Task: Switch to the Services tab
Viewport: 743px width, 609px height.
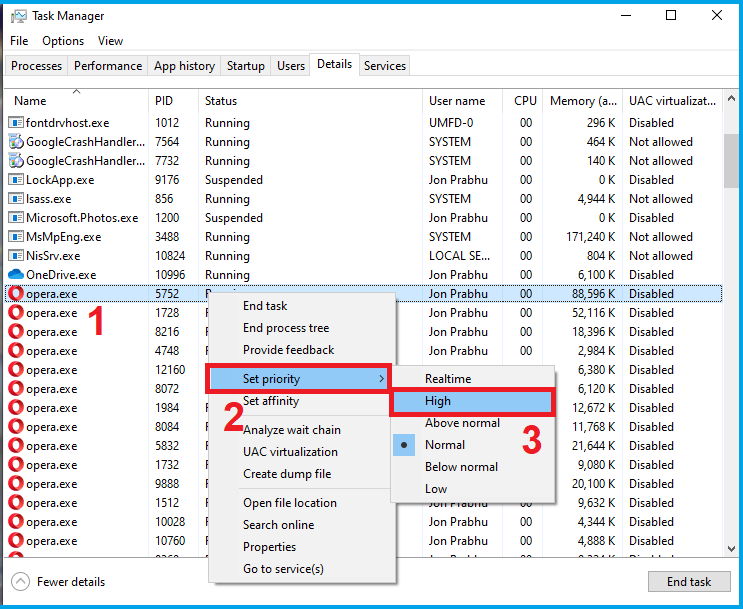Action: [385, 66]
